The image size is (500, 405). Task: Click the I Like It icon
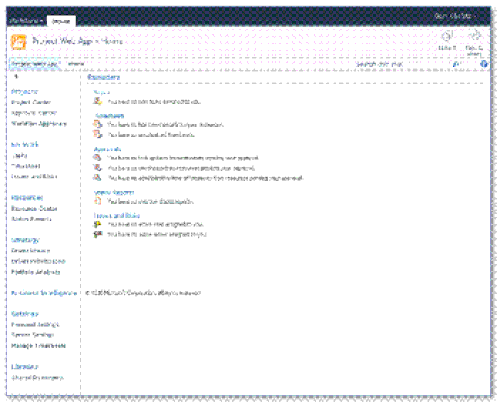tap(447, 35)
